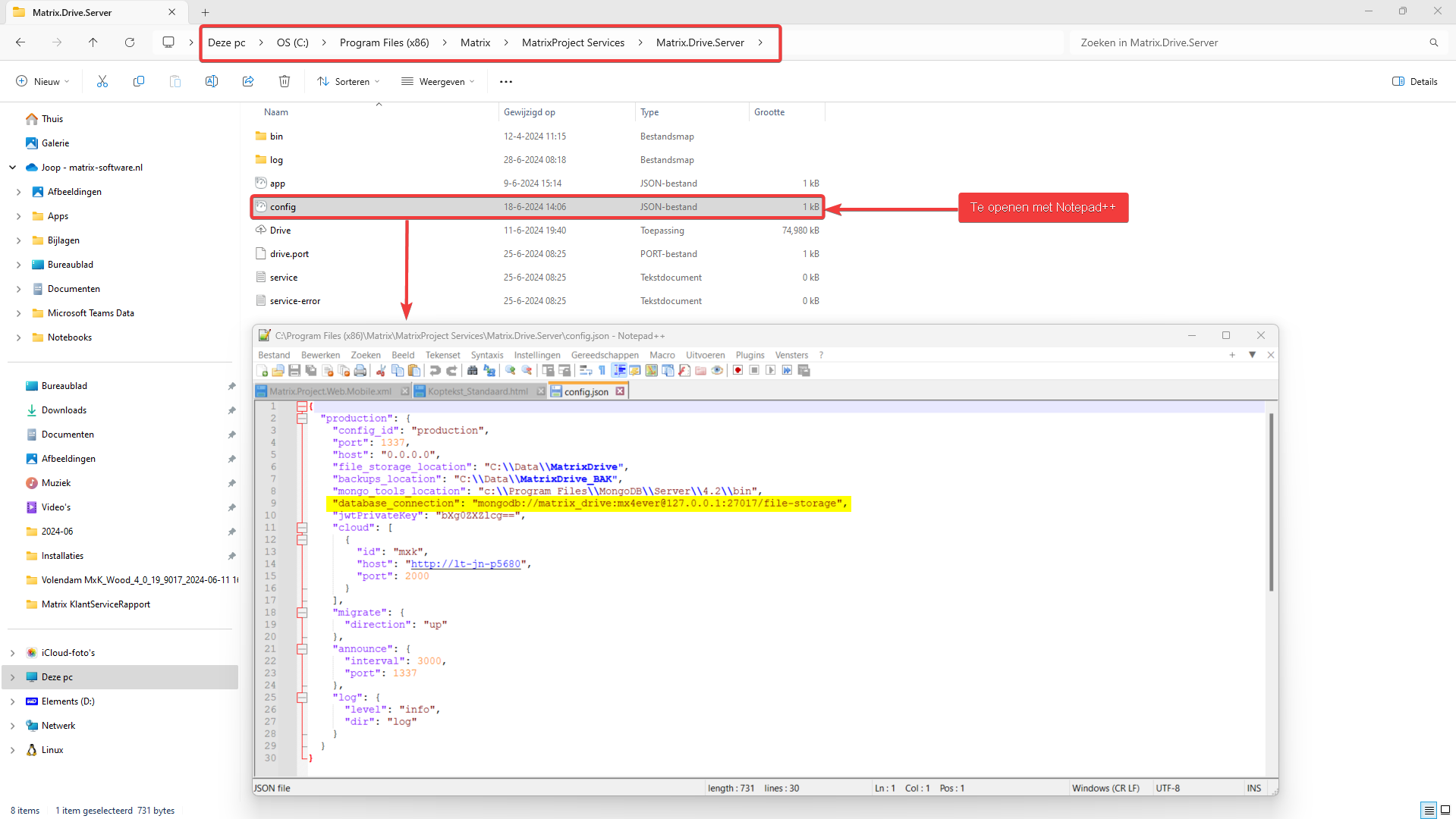Click the http://lt-jn-p5680 link in editor

point(466,564)
